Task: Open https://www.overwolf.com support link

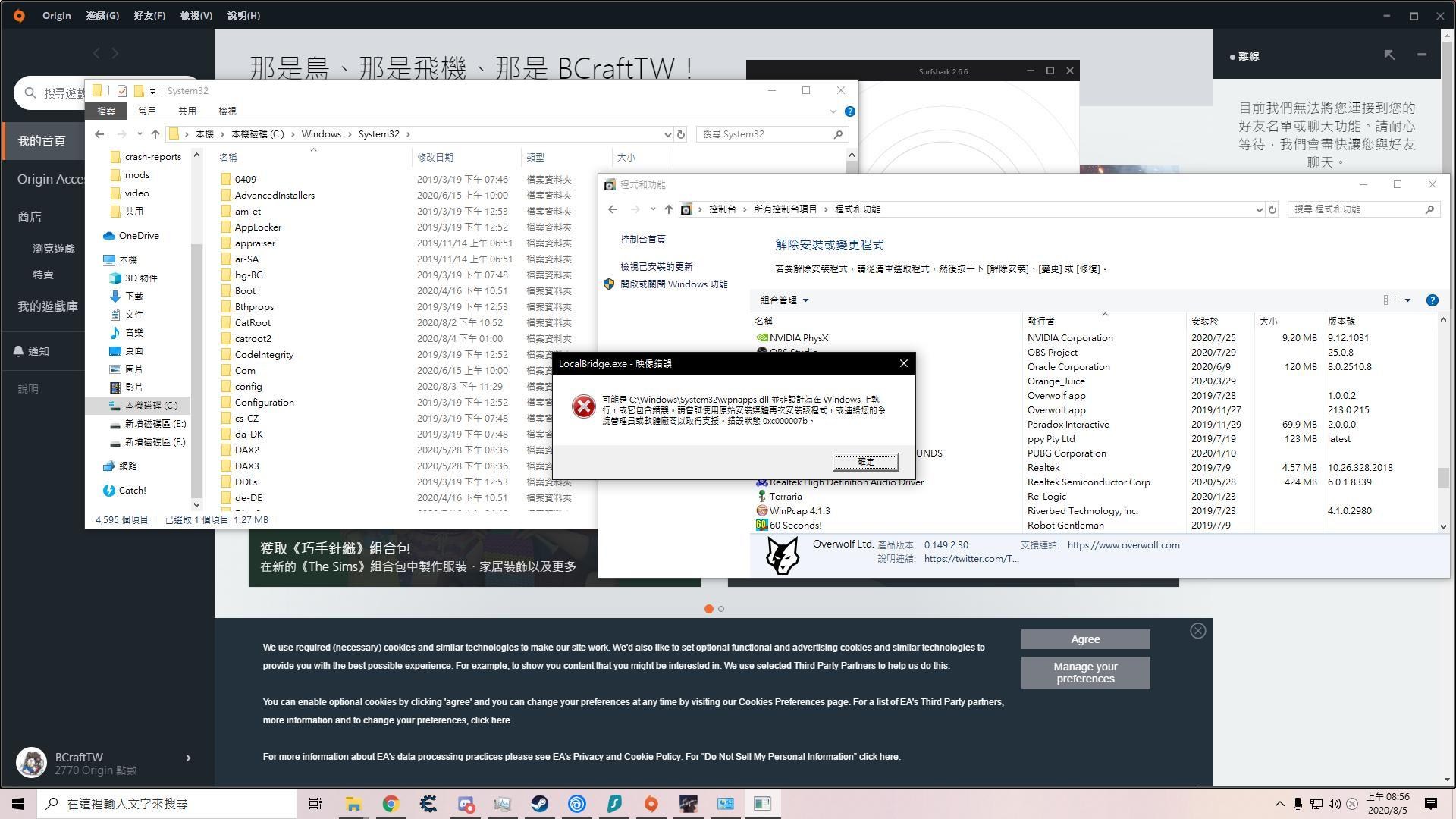Action: pyautogui.click(x=1123, y=544)
